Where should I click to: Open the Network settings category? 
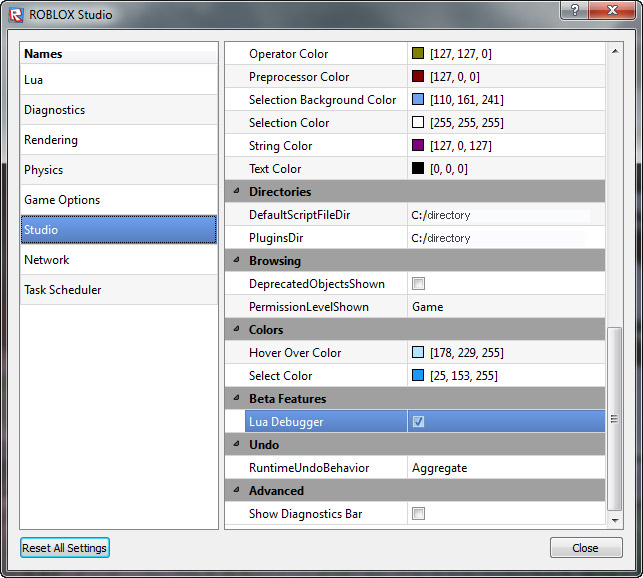click(119, 260)
